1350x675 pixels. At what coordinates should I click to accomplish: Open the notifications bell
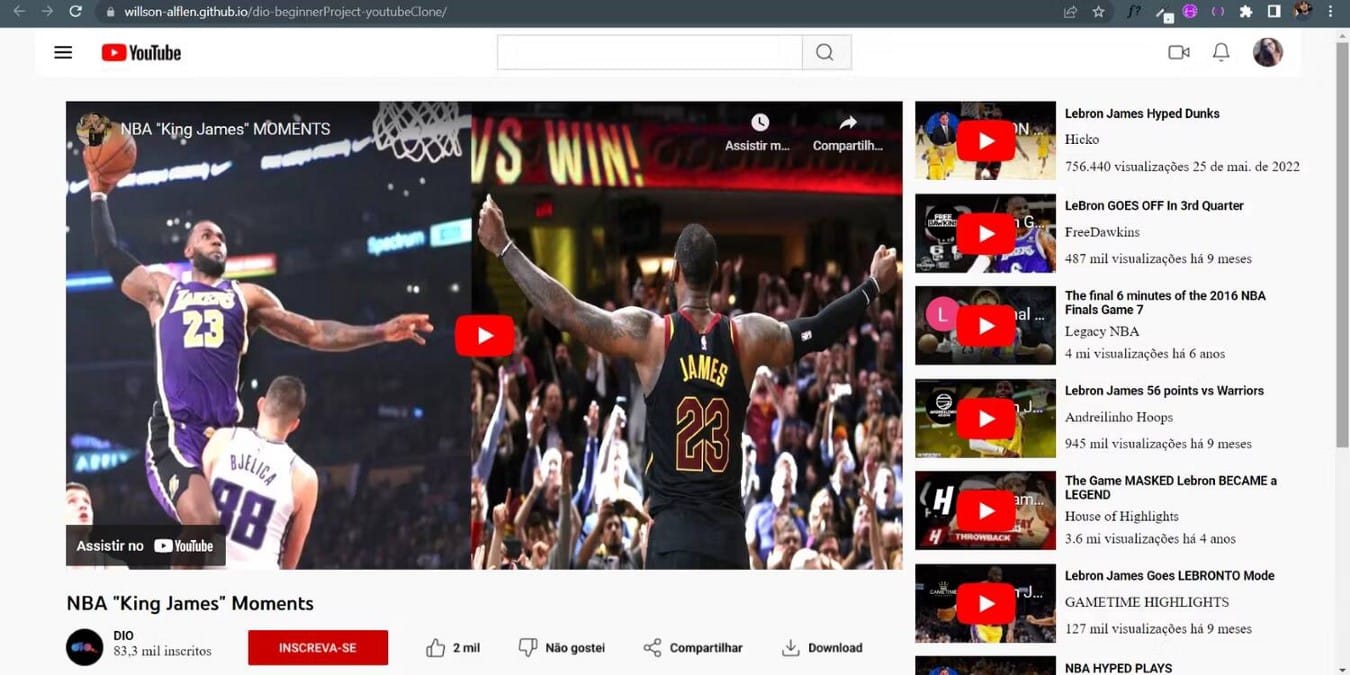[x=1221, y=51]
